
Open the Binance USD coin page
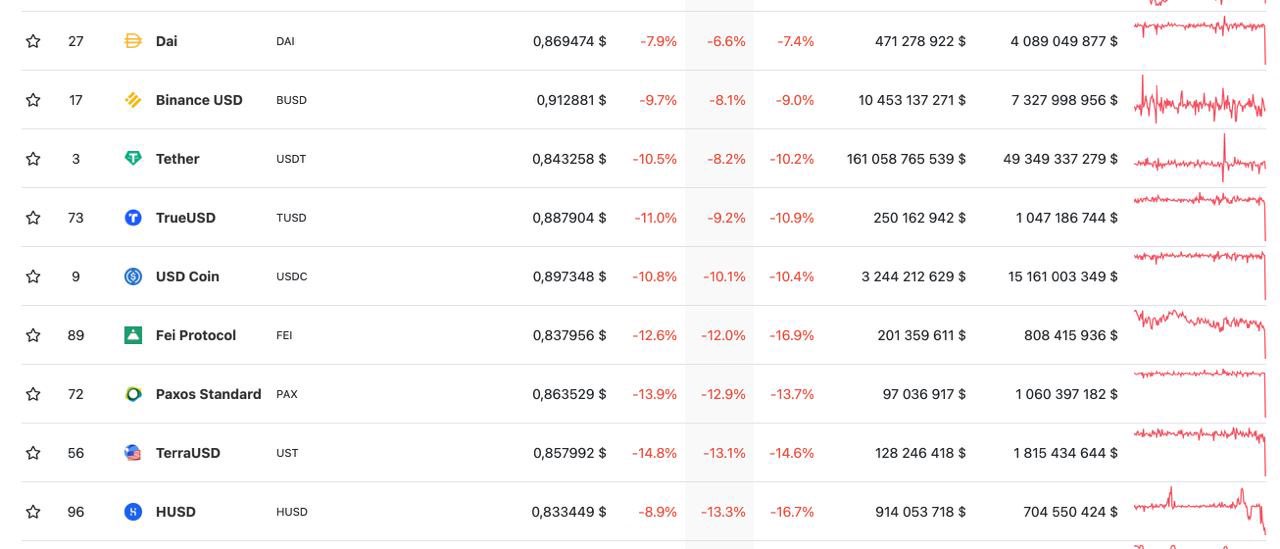click(x=199, y=100)
